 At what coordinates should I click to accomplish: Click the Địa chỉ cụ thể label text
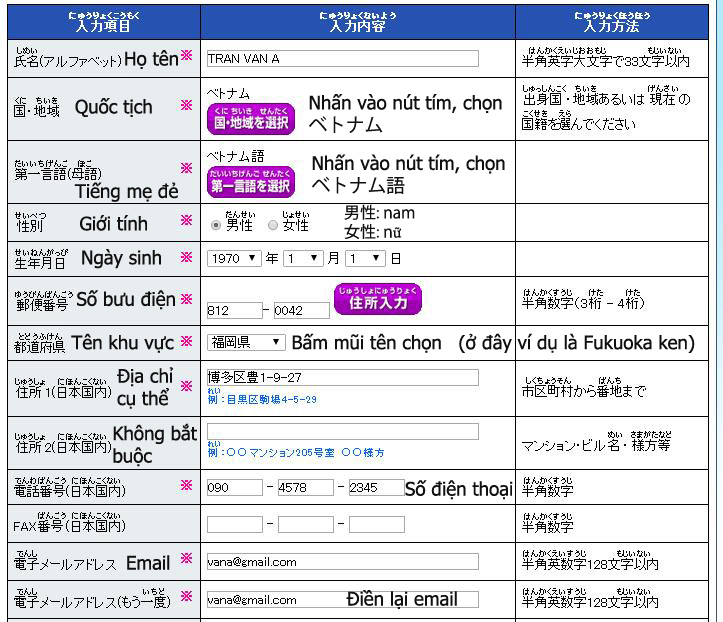(145, 387)
